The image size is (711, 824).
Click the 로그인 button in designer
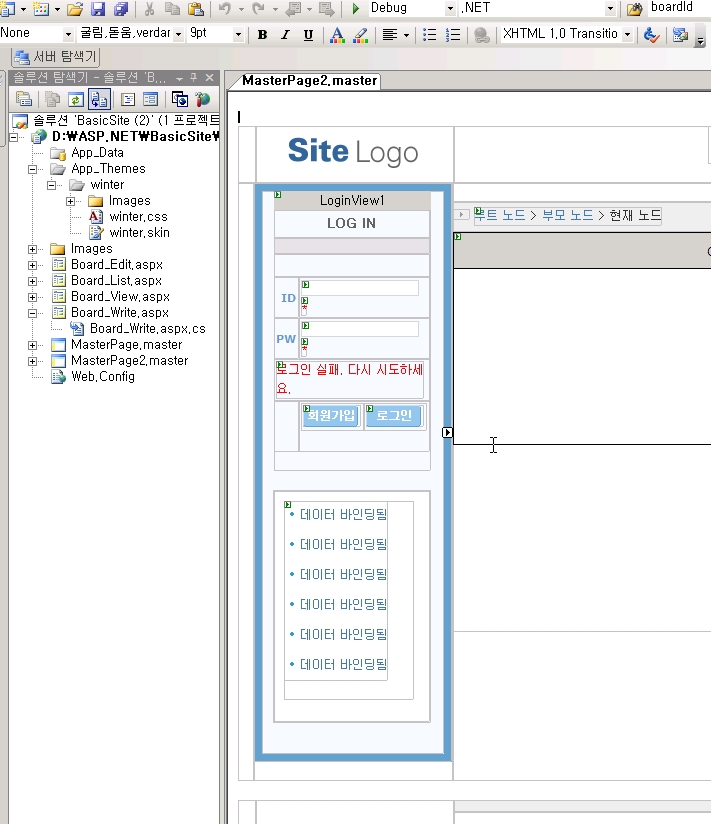click(394, 416)
